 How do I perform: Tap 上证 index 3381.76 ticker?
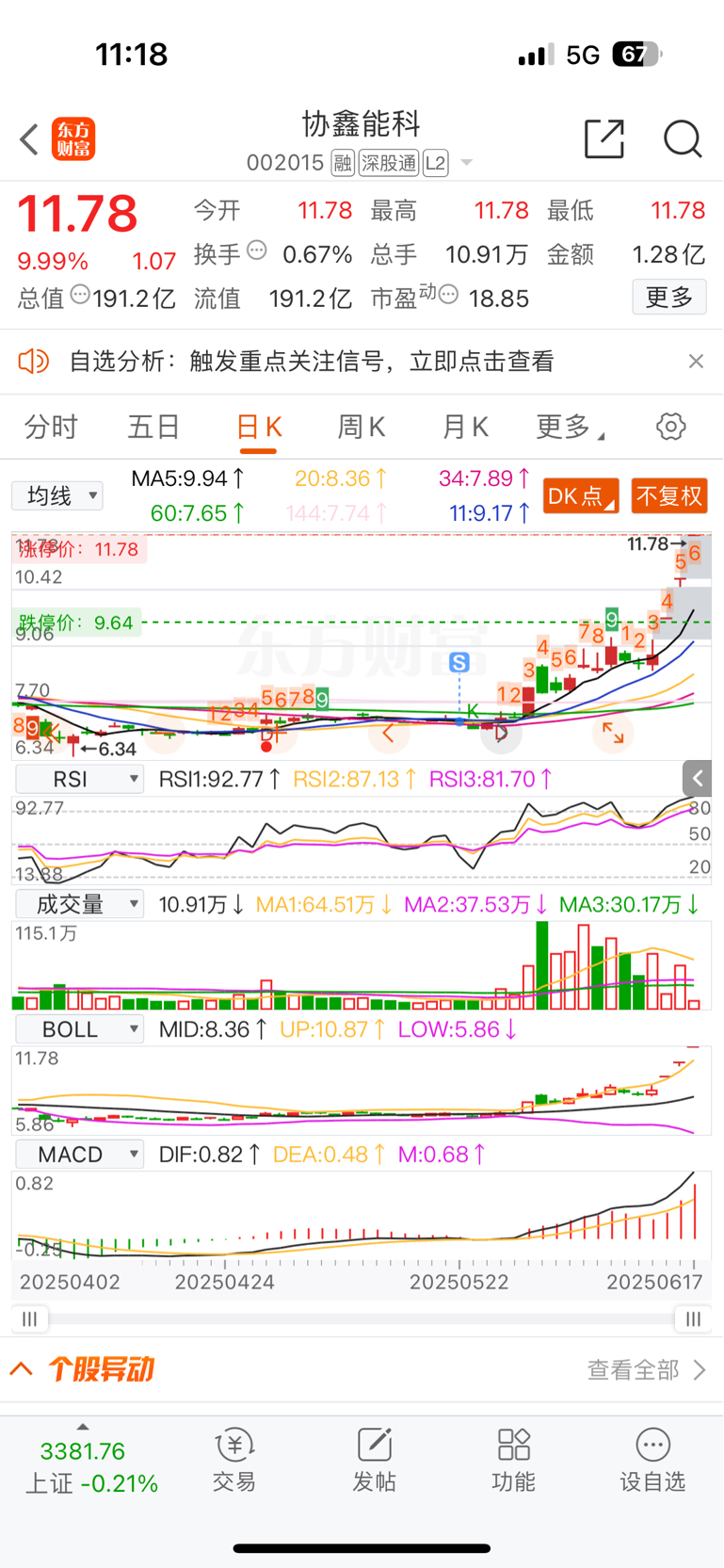(x=90, y=1466)
